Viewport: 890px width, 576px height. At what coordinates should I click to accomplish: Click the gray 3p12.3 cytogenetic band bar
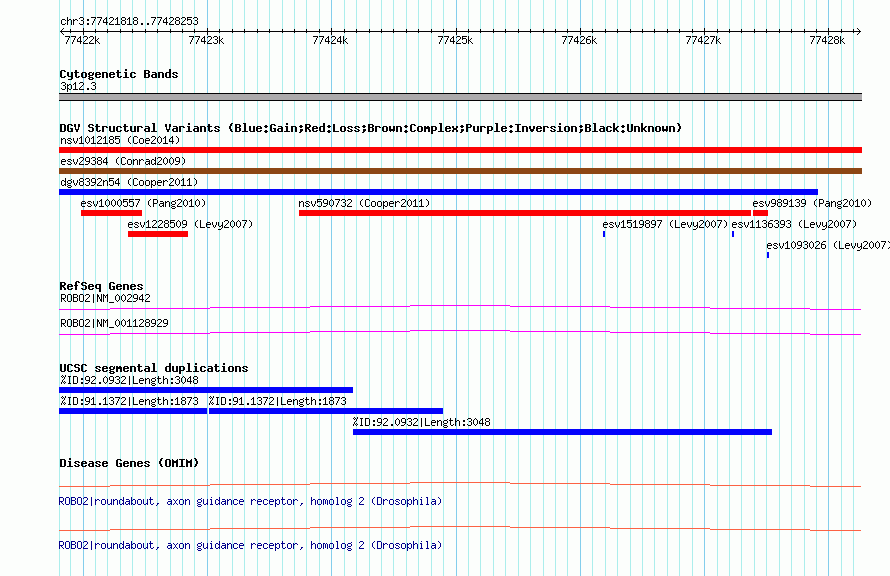[460, 97]
